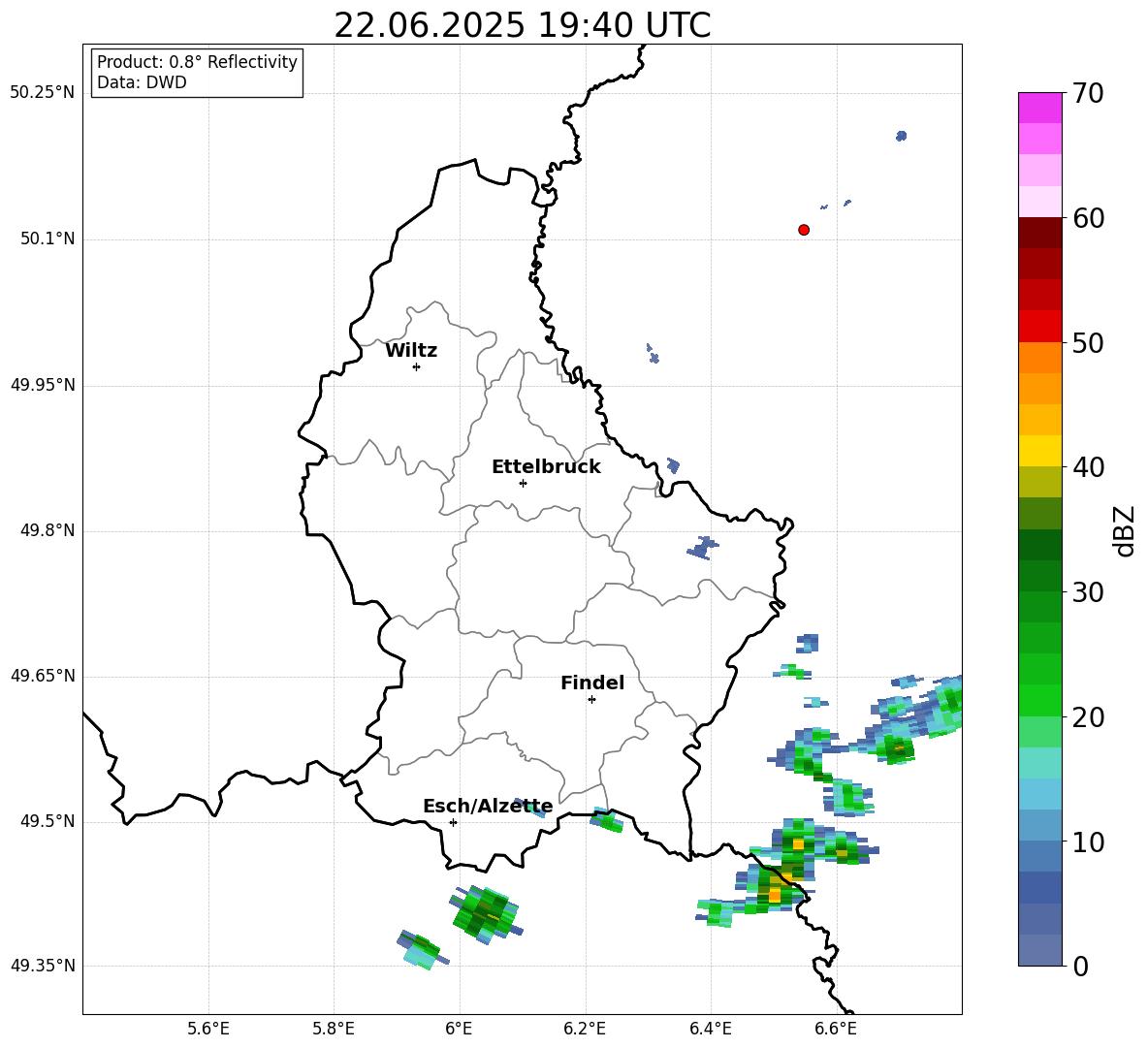Select the Findel city label

592,683
